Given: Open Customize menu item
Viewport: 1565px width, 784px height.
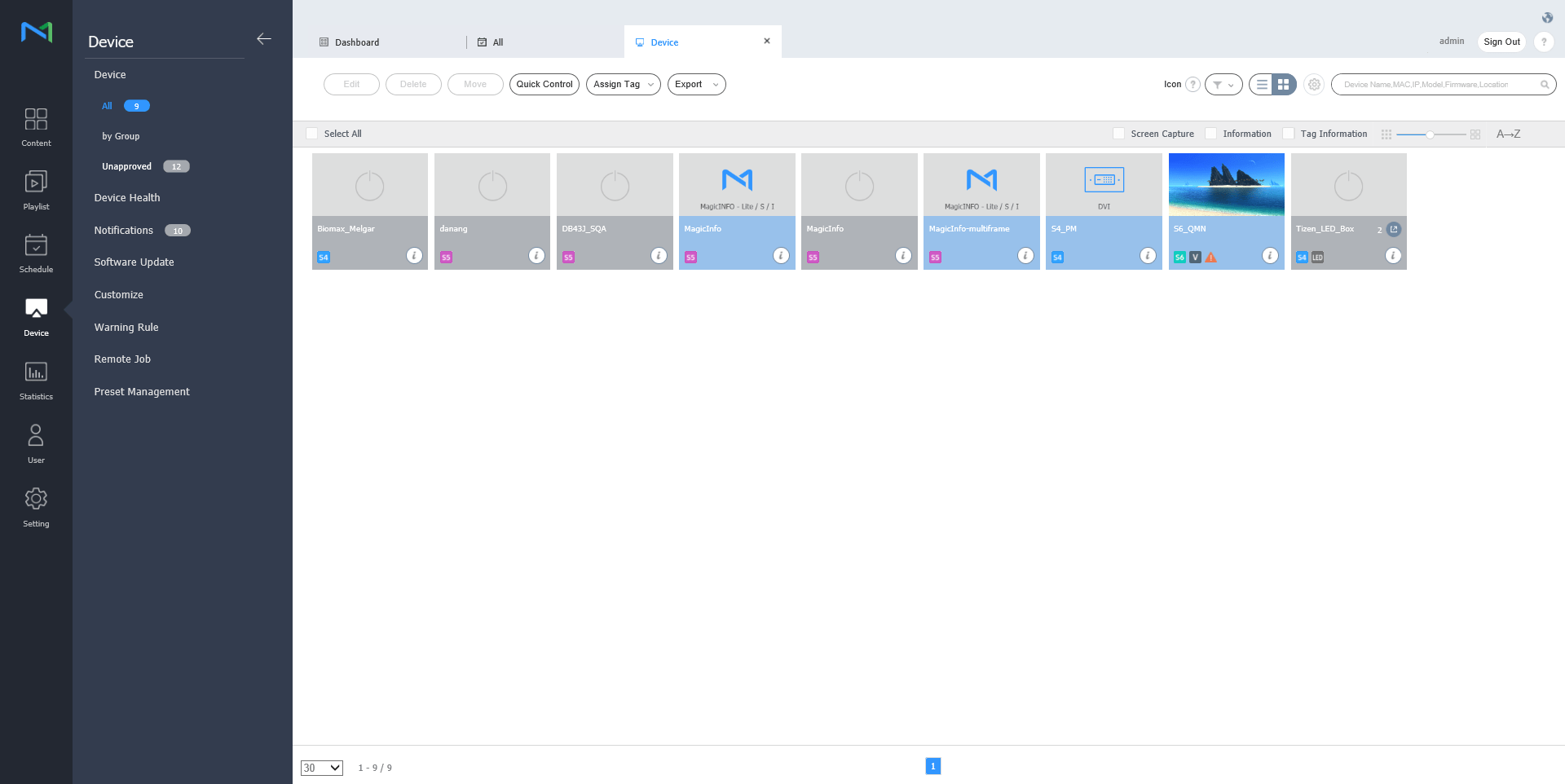Looking at the screenshot, I should [118, 294].
